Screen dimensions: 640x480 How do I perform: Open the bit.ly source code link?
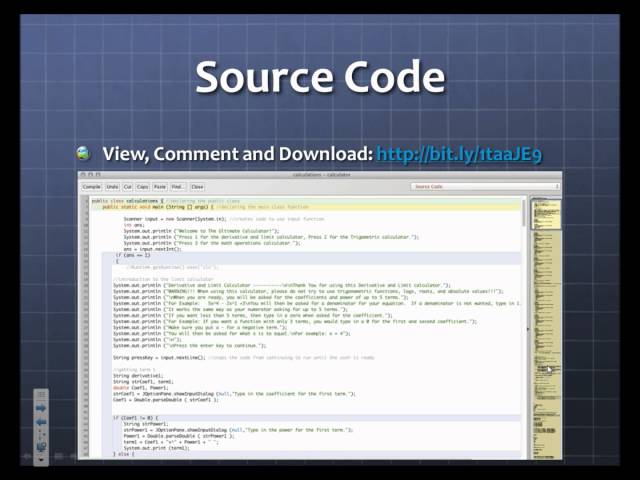pyautogui.click(x=459, y=154)
